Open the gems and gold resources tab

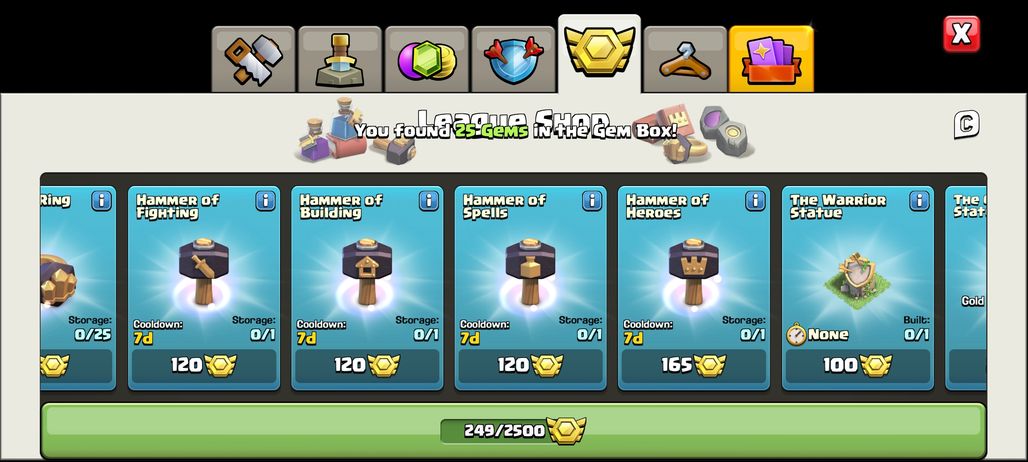(426, 60)
